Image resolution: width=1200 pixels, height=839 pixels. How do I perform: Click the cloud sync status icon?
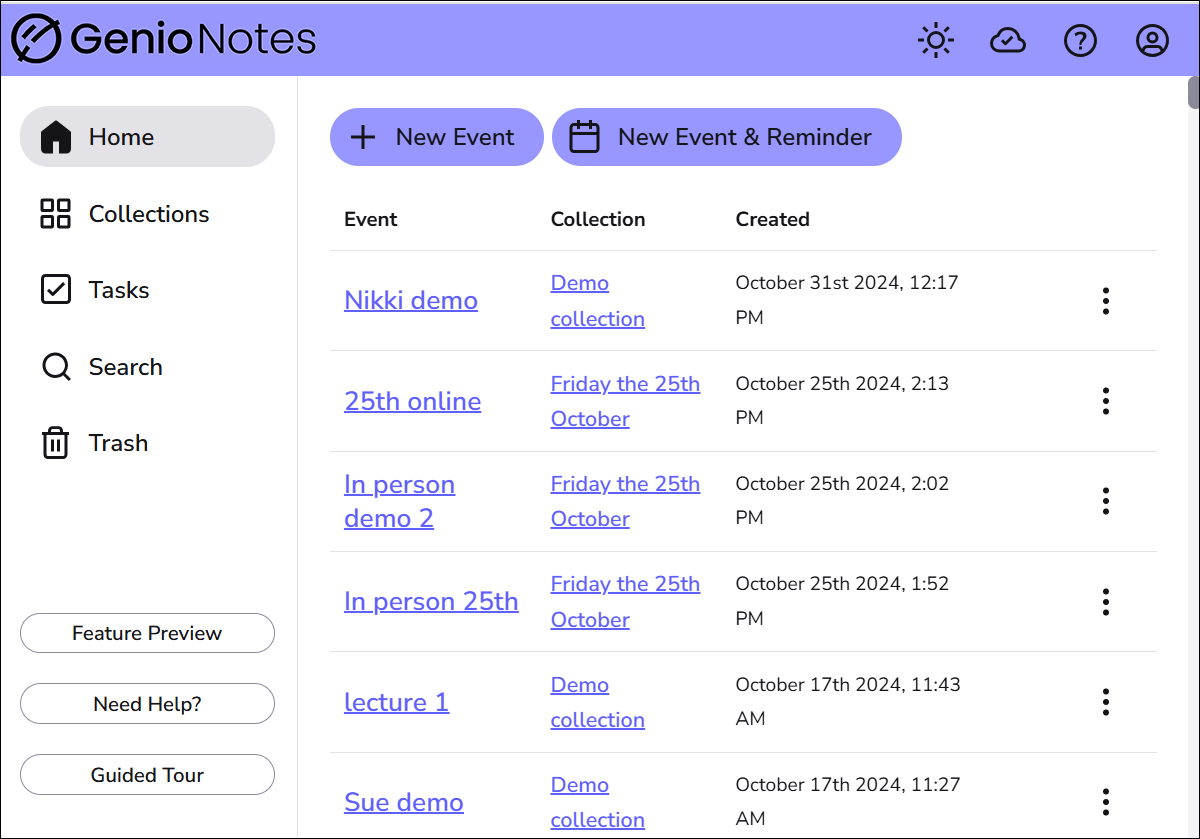tap(1008, 41)
